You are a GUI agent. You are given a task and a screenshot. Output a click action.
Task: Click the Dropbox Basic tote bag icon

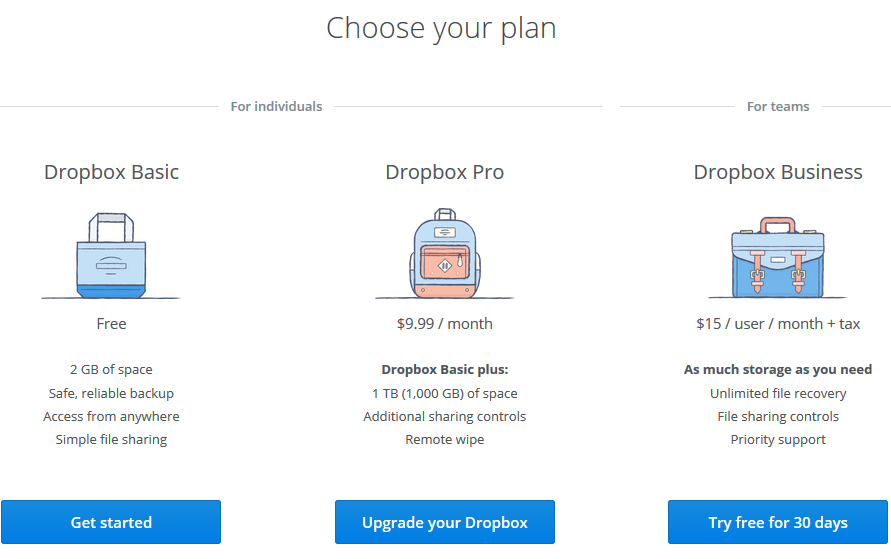tap(111, 256)
